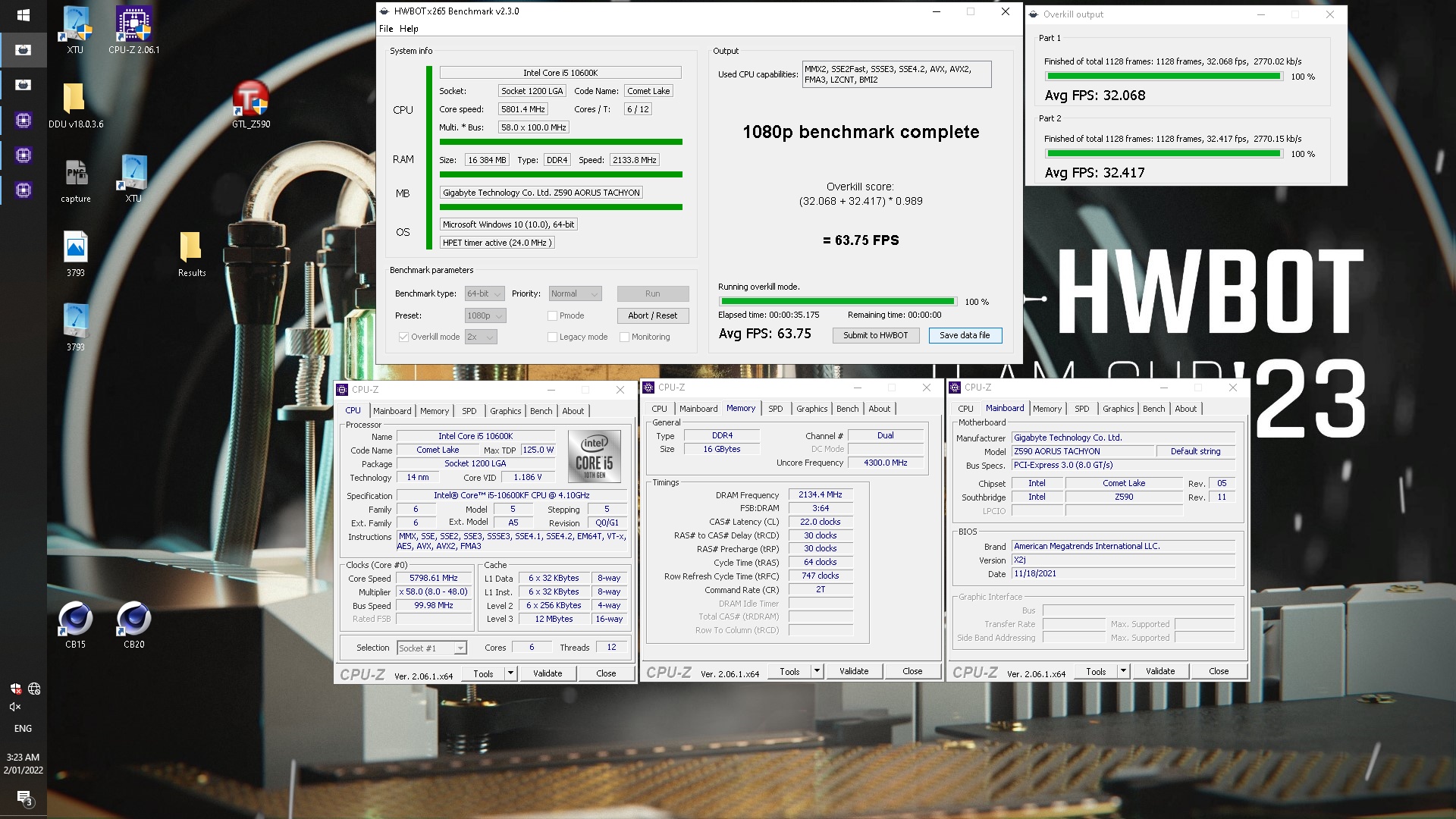
Task: Launch the GTL_Z590 desktop icon
Action: pyautogui.click(x=251, y=105)
